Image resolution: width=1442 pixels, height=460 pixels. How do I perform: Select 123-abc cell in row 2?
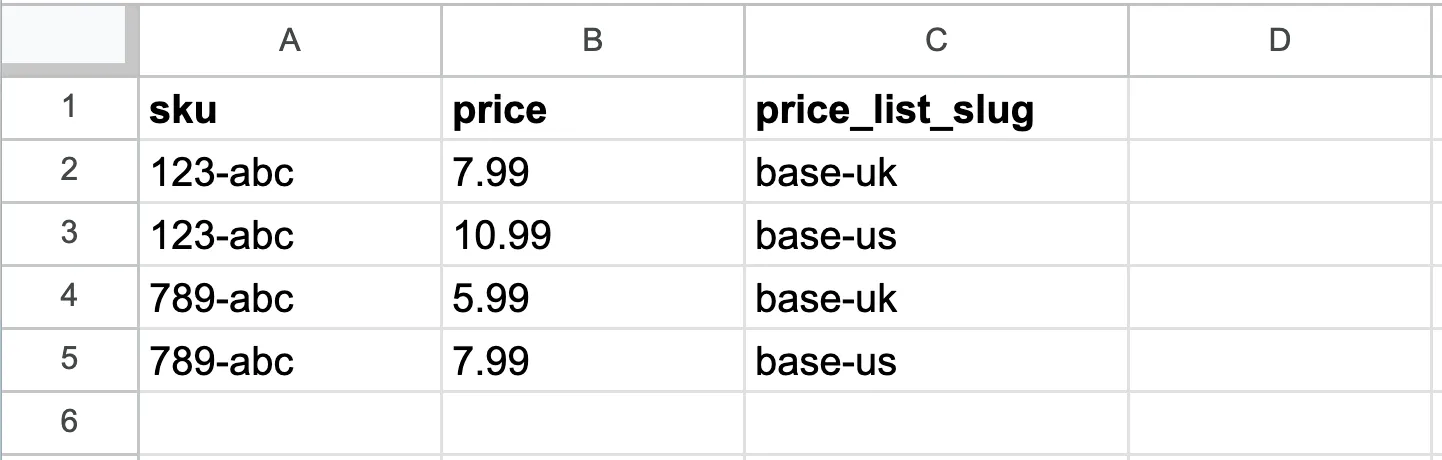[x=290, y=171]
